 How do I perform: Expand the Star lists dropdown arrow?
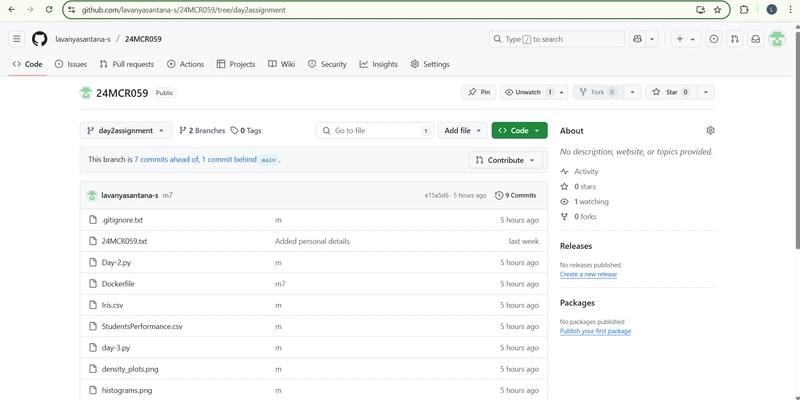706,92
